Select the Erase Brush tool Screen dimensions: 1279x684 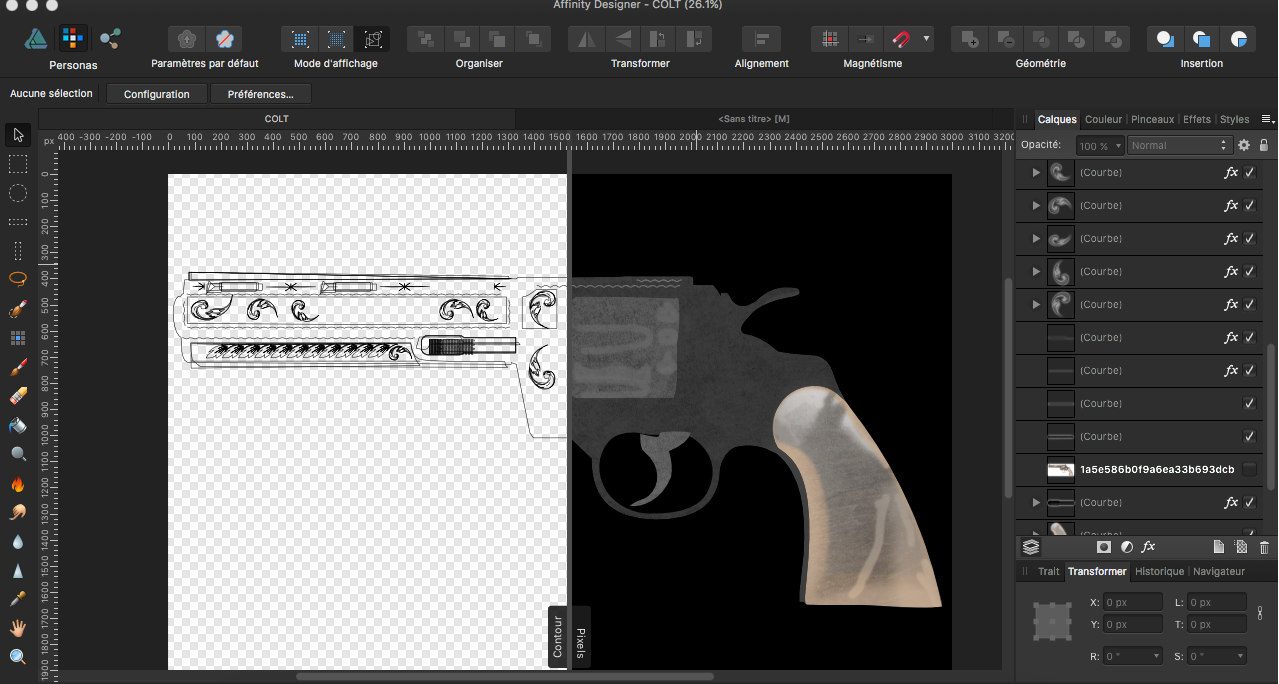18,396
